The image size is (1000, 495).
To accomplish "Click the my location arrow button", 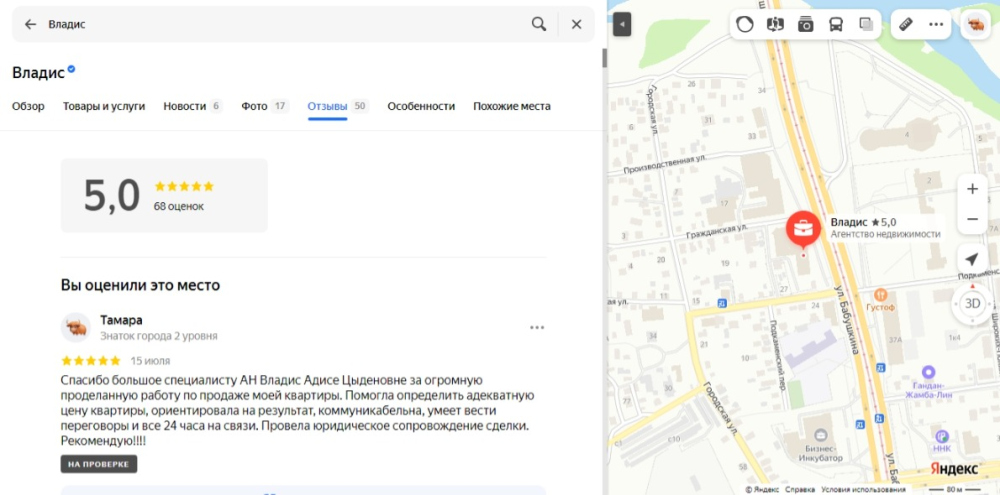I will [973, 259].
